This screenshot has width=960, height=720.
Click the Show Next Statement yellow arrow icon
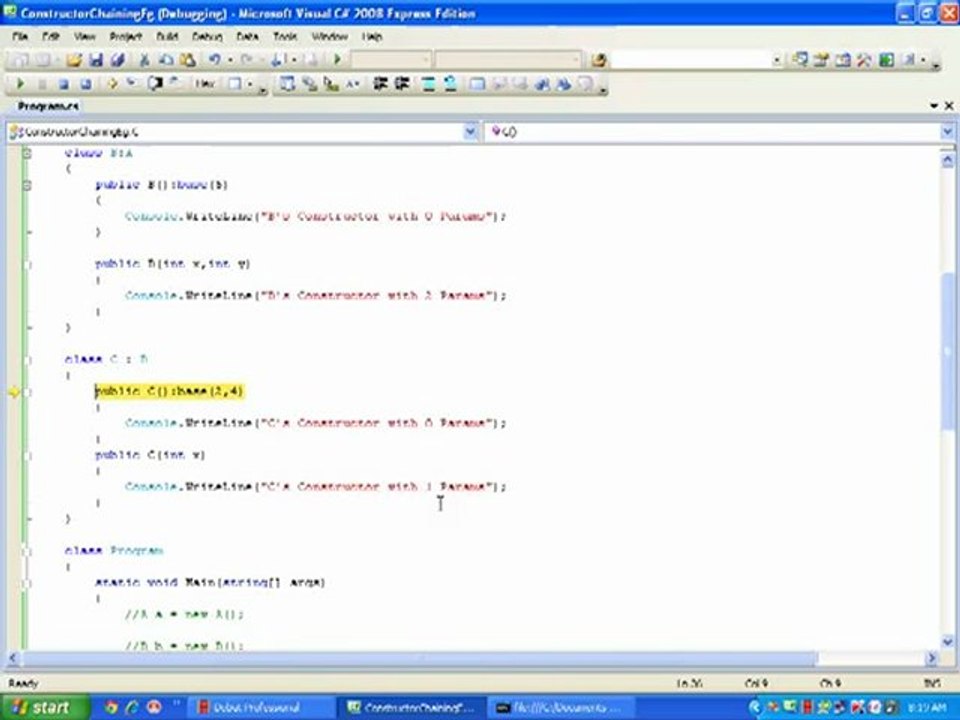click(112, 84)
